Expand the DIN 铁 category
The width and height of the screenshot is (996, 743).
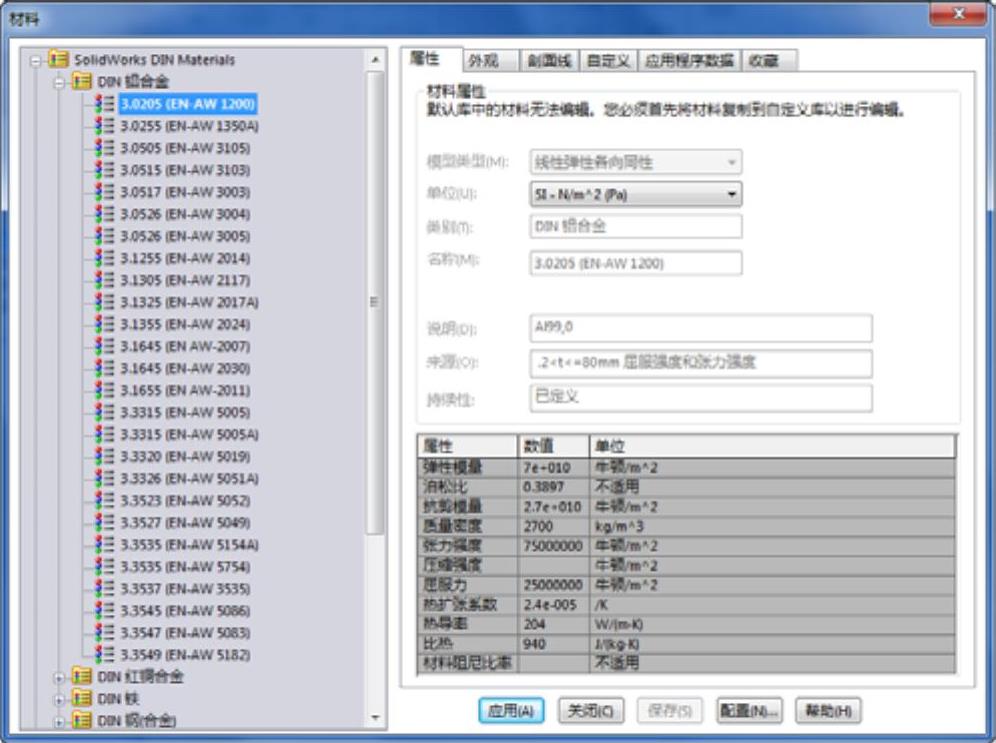coord(60,700)
